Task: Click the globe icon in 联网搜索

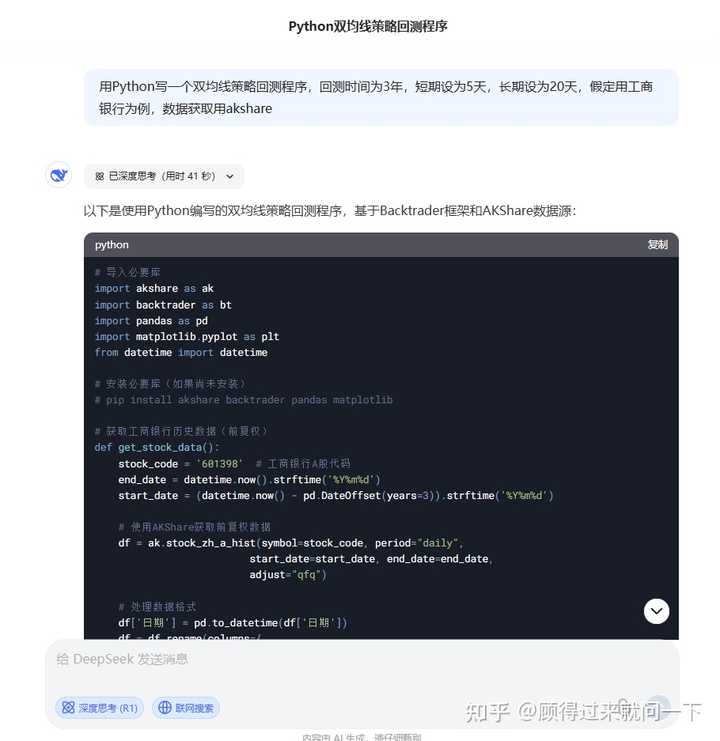Action: pyautogui.click(x=165, y=707)
